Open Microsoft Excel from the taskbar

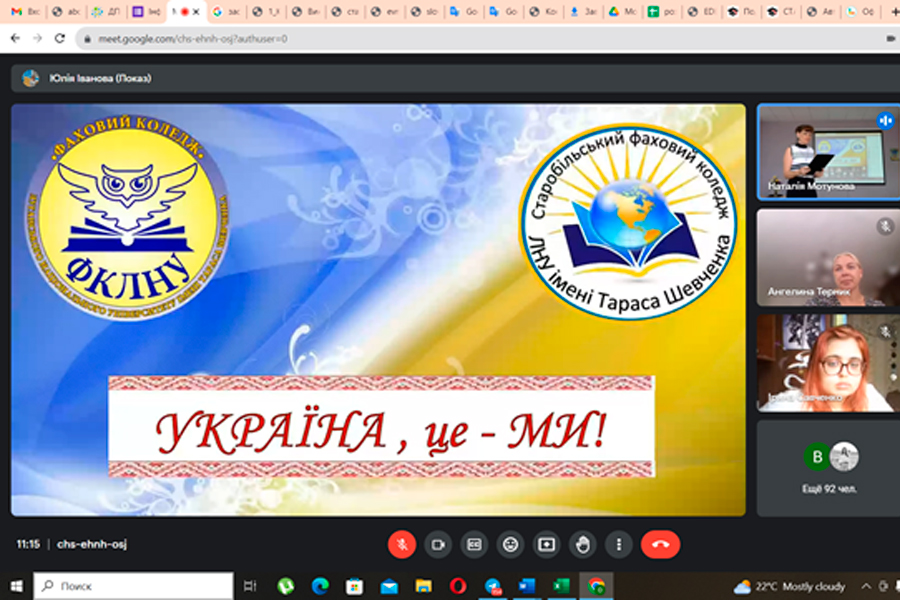tap(561, 586)
